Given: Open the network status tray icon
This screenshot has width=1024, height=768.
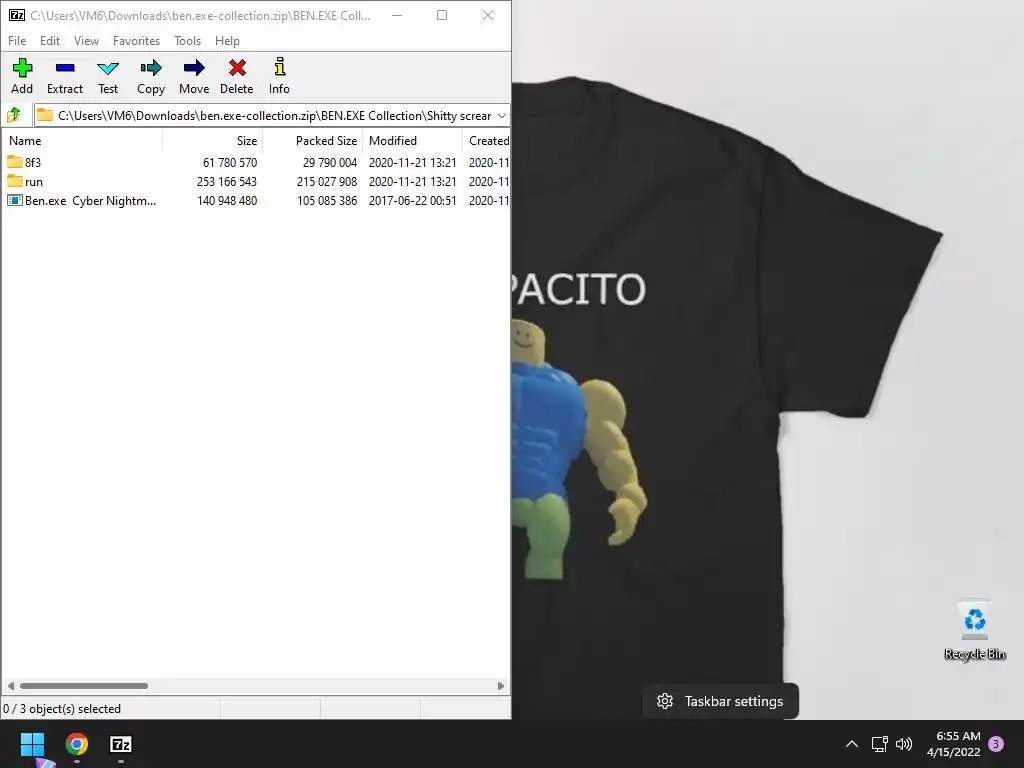Looking at the screenshot, I should [x=880, y=744].
